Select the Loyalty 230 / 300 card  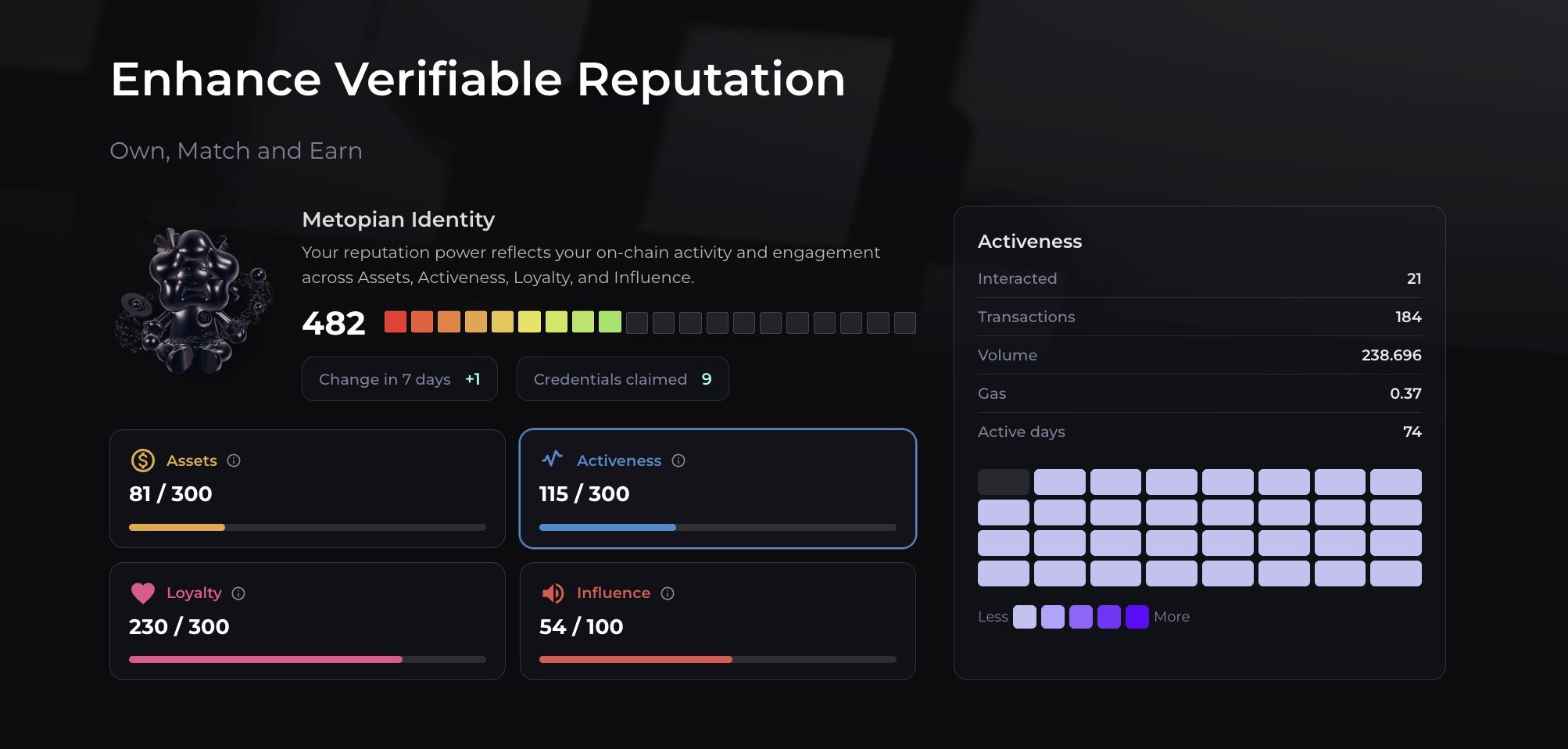(x=307, y=621)
